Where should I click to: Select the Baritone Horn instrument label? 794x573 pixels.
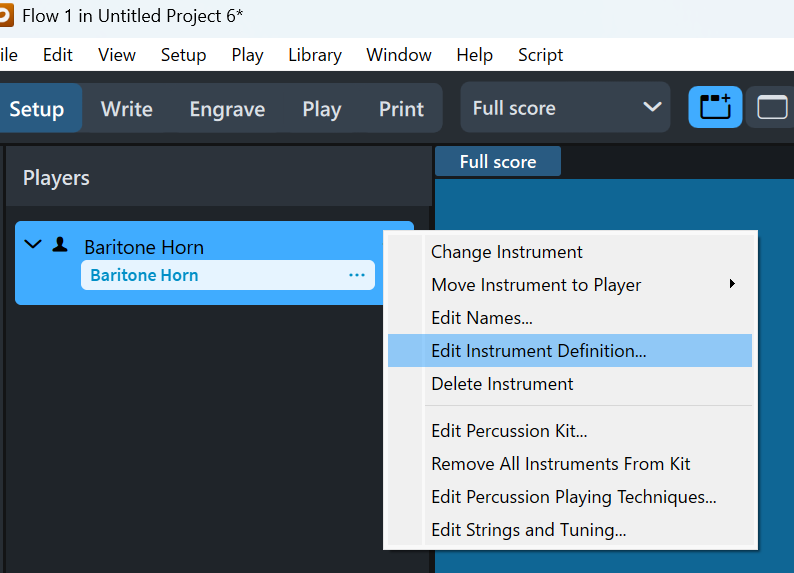tap(144, 275)
